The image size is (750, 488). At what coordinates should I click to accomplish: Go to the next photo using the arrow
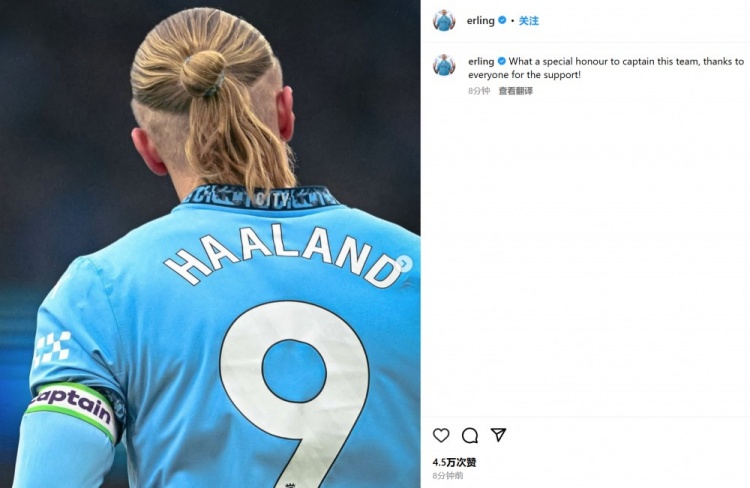tap(404, 263)
